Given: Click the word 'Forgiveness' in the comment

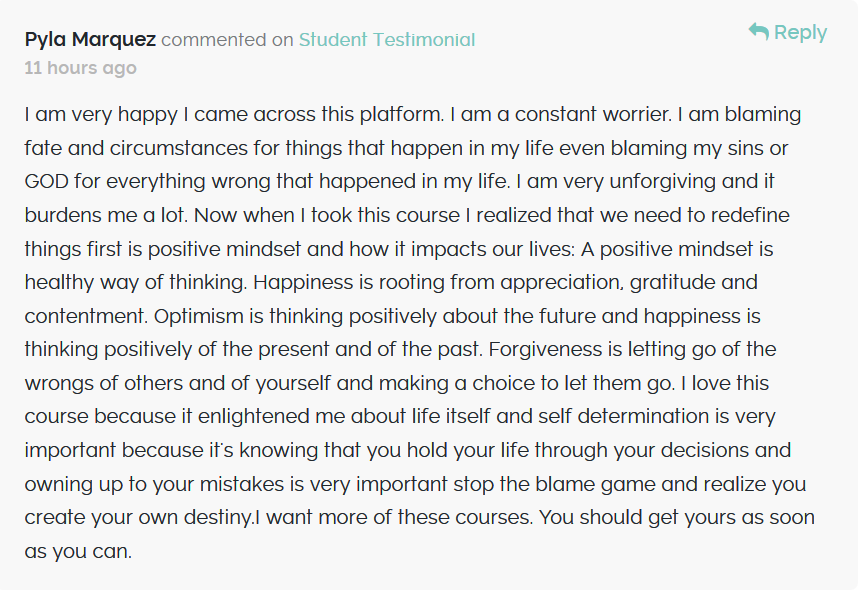Looking at the screenshot, I should pos(545,349).
